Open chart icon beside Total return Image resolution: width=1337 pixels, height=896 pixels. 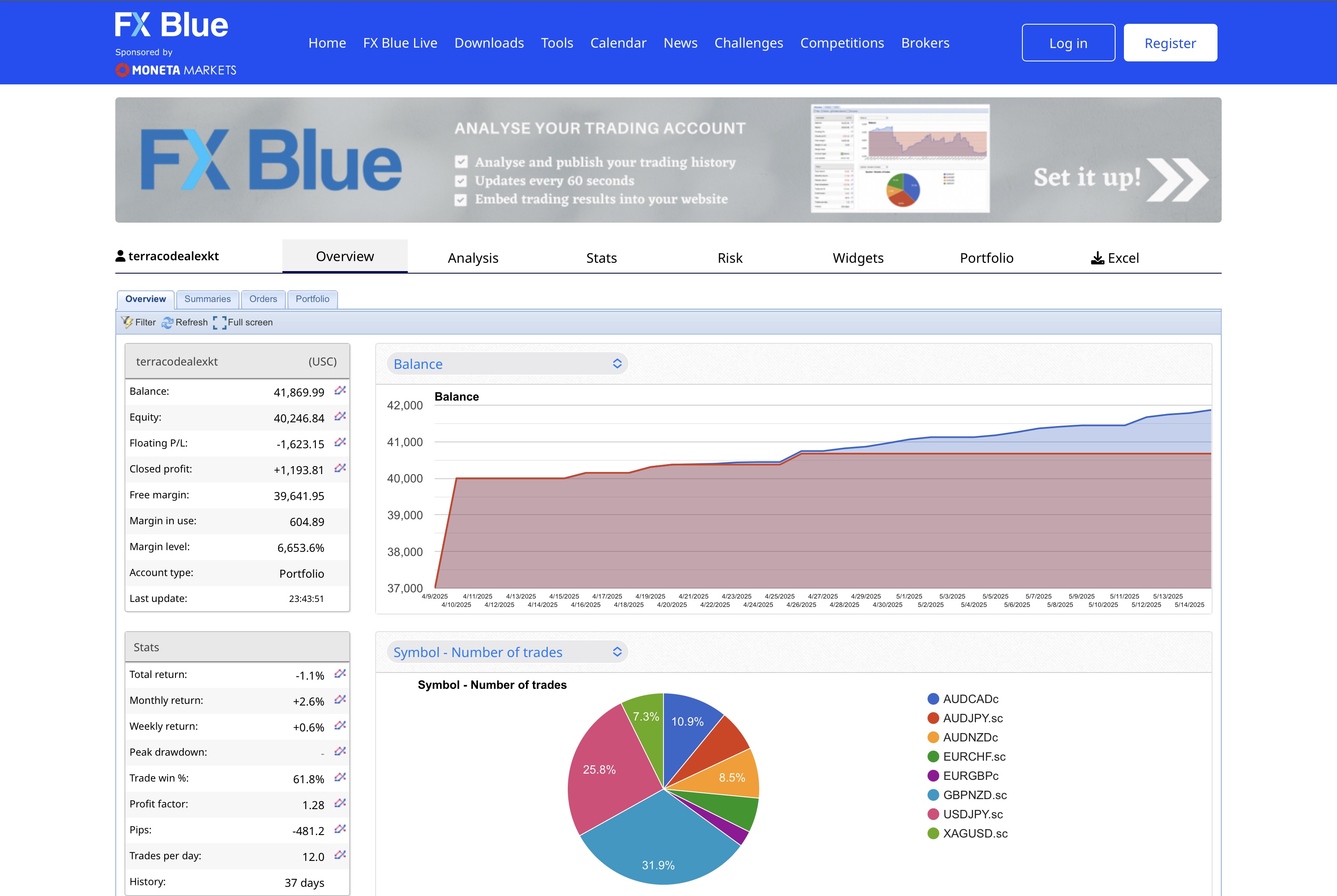point(340,674)
